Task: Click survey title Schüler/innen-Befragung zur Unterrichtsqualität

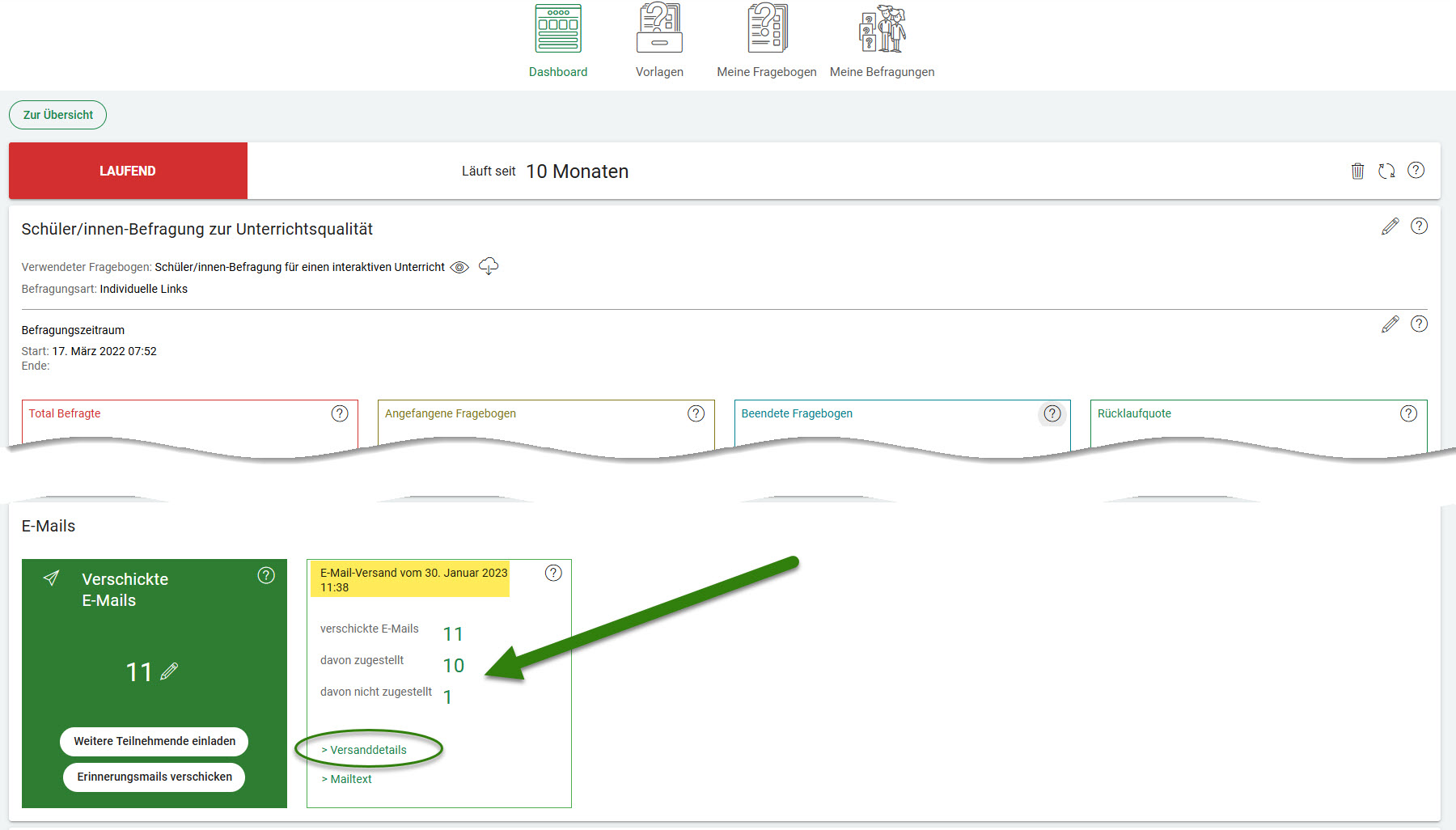Action: pyautogui.click(x=197, y=229)
